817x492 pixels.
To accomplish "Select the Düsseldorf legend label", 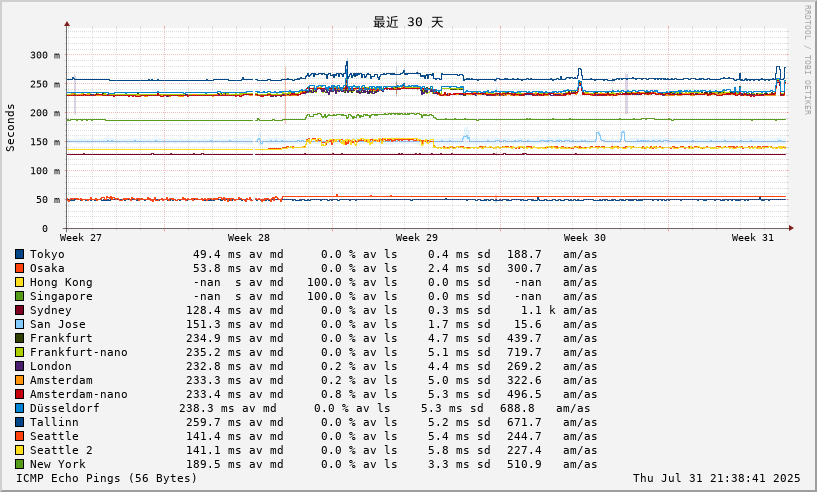I will point(65,409).
